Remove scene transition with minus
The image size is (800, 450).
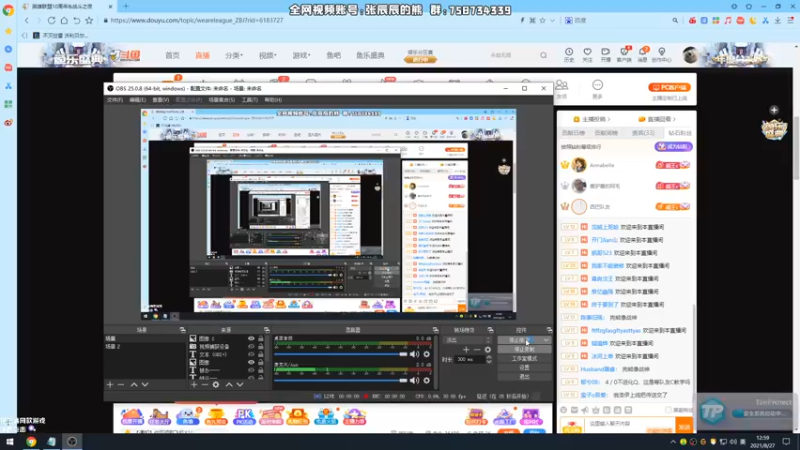[x=477, y=349]
